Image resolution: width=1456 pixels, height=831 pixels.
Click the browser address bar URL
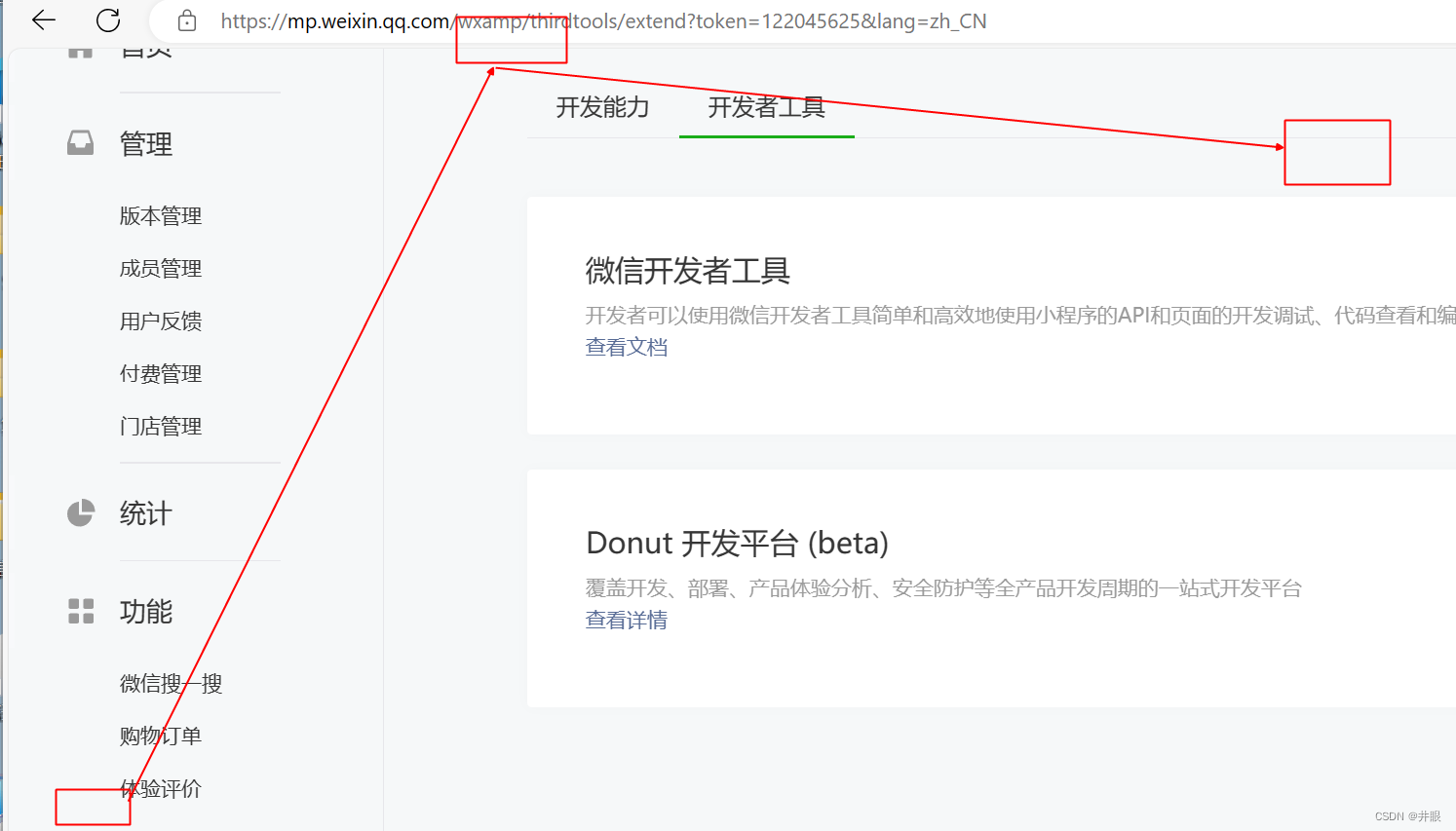604,20
